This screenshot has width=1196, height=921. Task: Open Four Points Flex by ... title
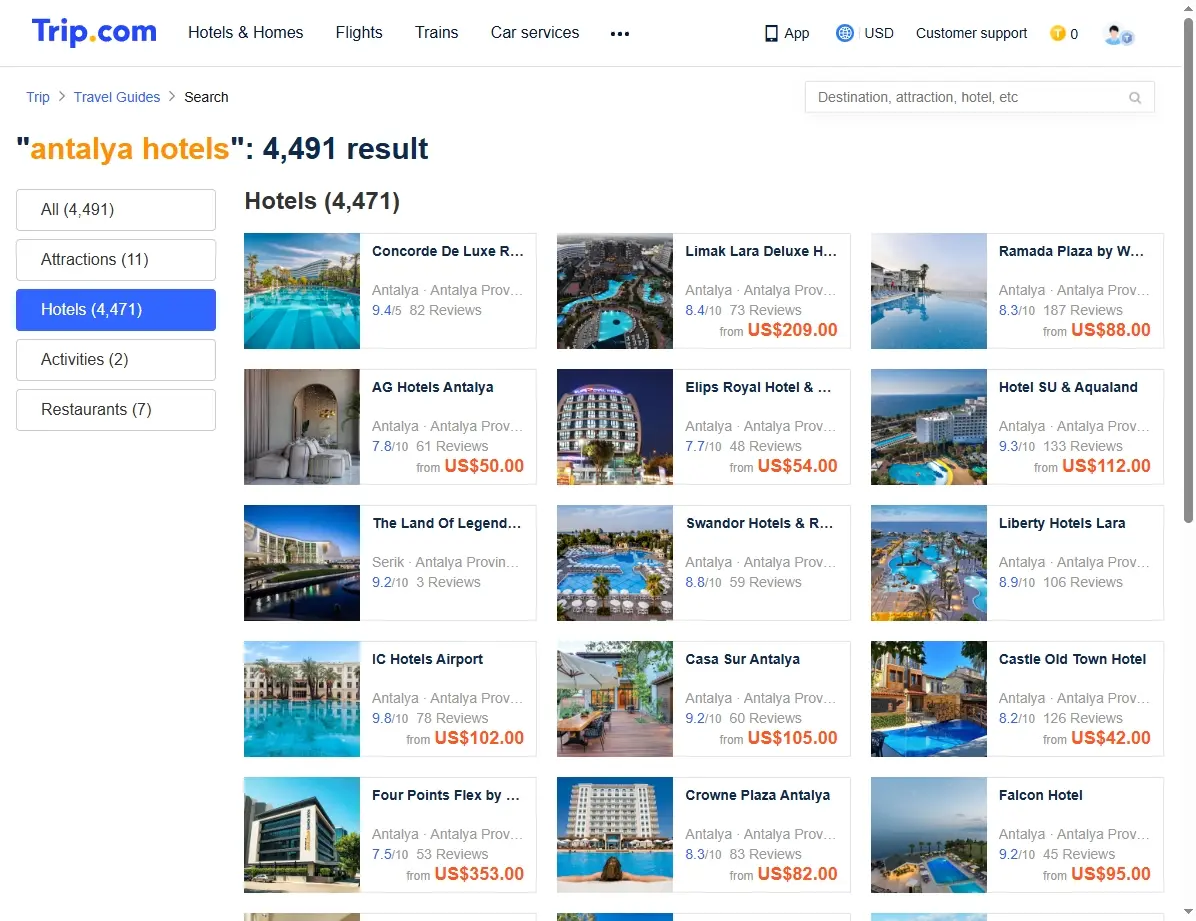click(x=445, y=794)
